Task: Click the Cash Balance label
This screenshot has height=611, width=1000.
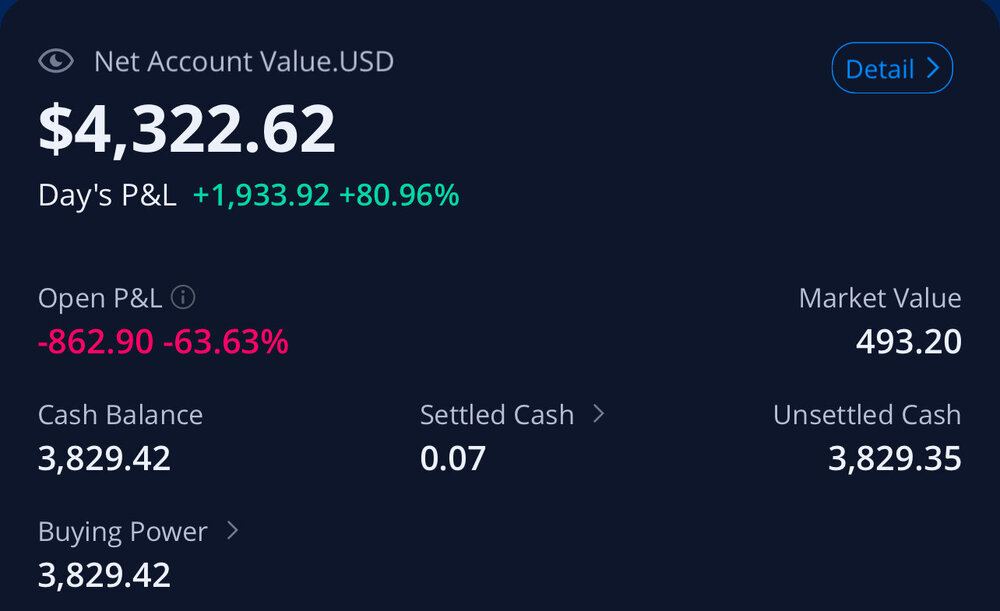Action: (x=120, y=415)
